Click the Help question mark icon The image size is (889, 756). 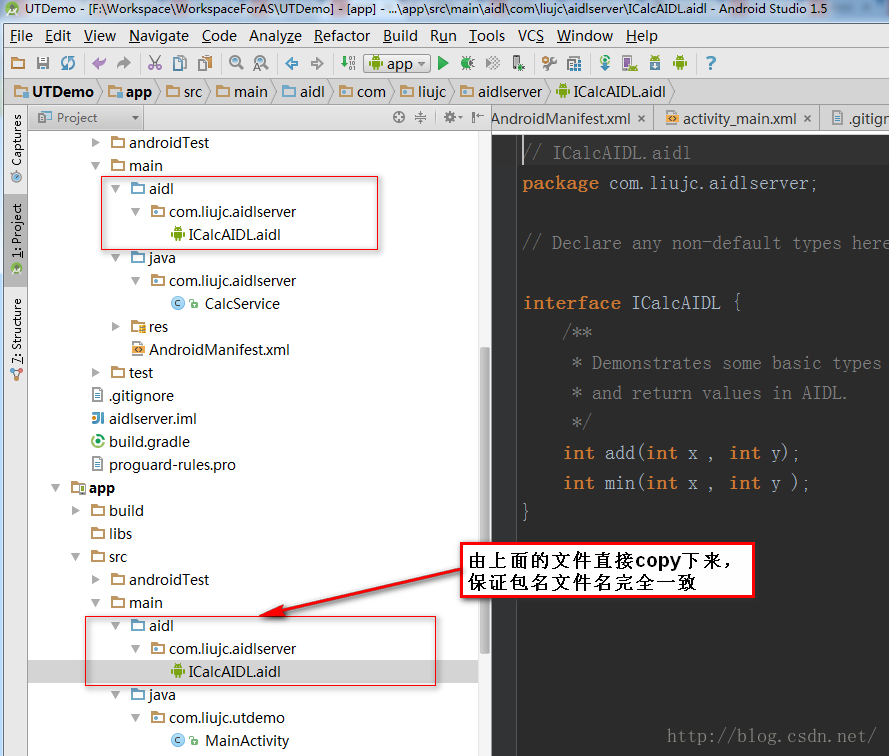pyautogui.click(x=710, y=63)
